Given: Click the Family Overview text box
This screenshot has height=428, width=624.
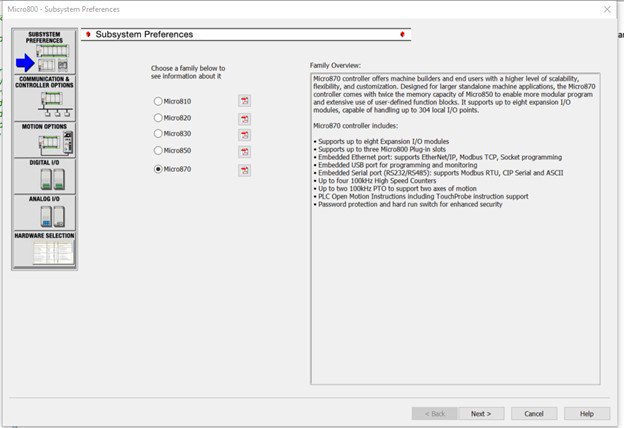Looking at the screenshot, I should [x=455, y=229].
